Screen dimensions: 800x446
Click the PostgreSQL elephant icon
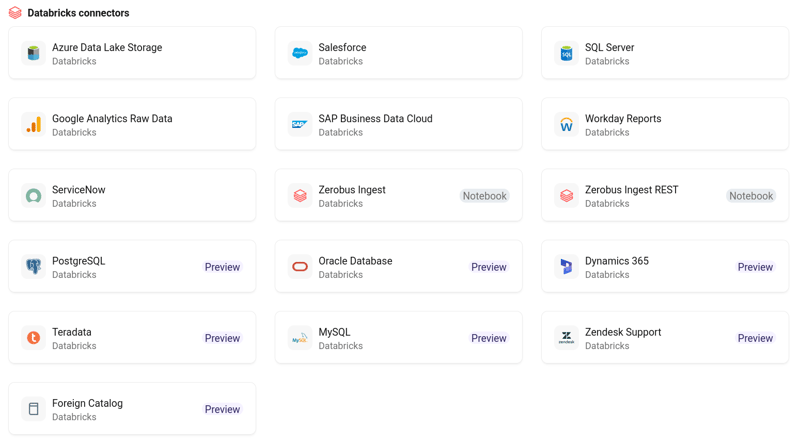pyautogui.click(x=34, y=267)
